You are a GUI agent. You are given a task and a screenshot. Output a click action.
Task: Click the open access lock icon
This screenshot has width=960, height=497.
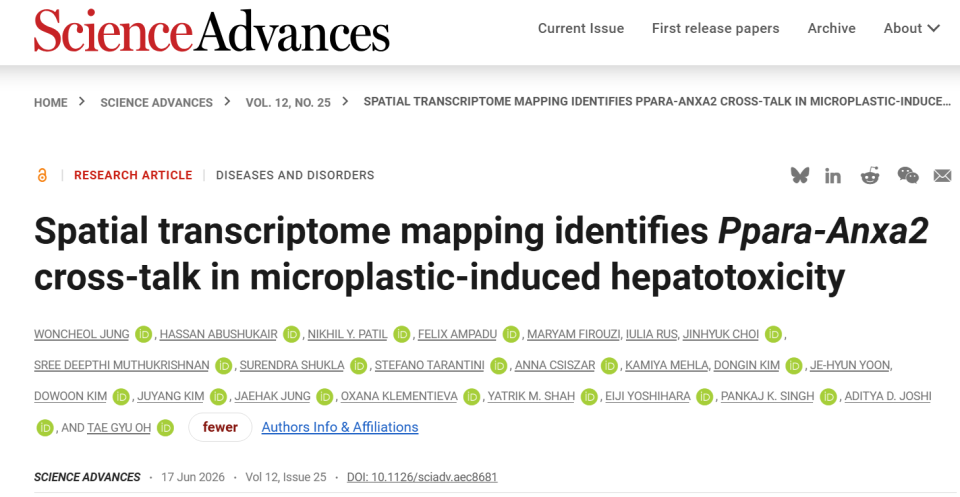click(x=42, y=175)
